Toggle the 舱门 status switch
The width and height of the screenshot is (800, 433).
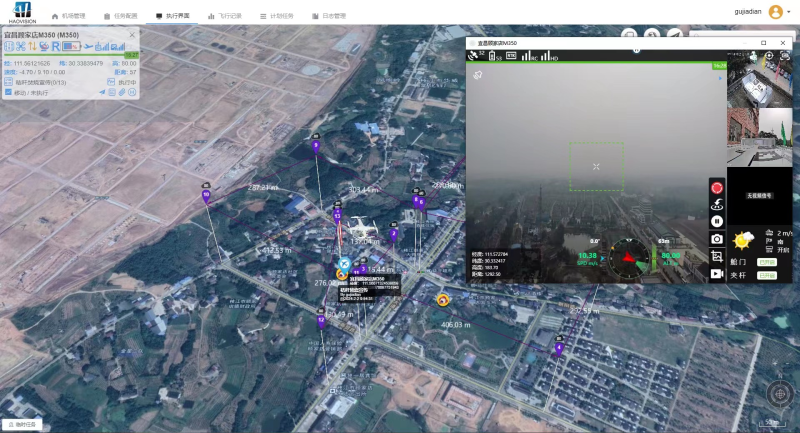click(x=766, y=262)
